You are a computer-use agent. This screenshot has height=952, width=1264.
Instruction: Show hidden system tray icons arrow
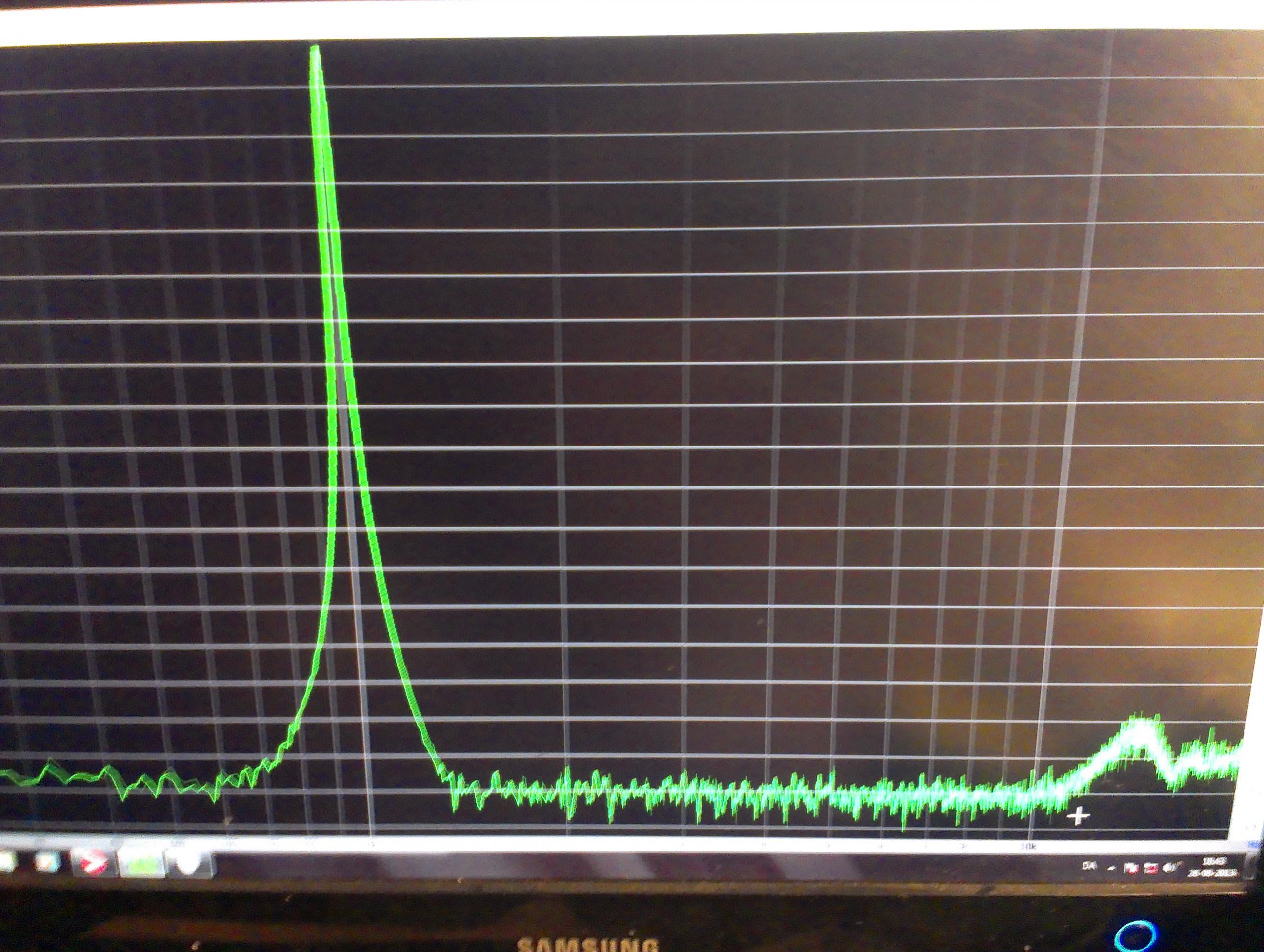pos(1111,869)
